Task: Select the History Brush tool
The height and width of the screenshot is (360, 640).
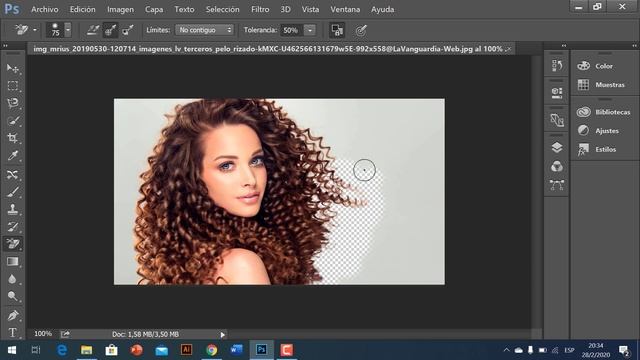Action: coord(13,227)
